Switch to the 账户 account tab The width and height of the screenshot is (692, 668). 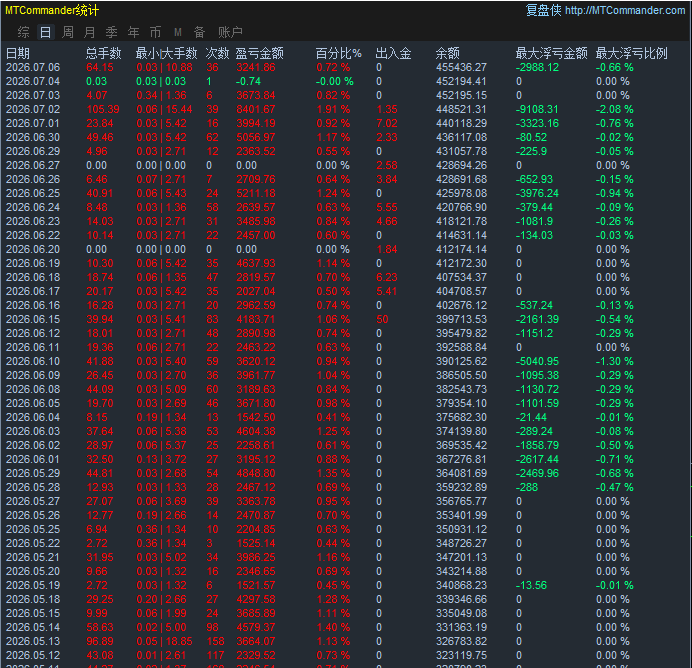230,32
